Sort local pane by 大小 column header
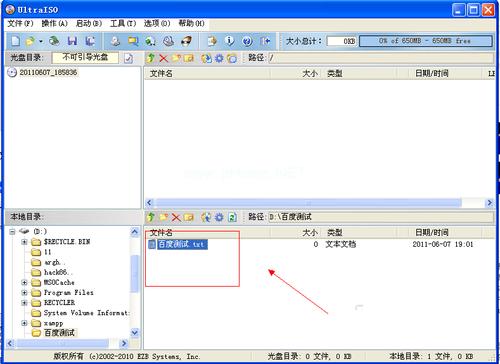The image size is (500, 364). [296, 233]
